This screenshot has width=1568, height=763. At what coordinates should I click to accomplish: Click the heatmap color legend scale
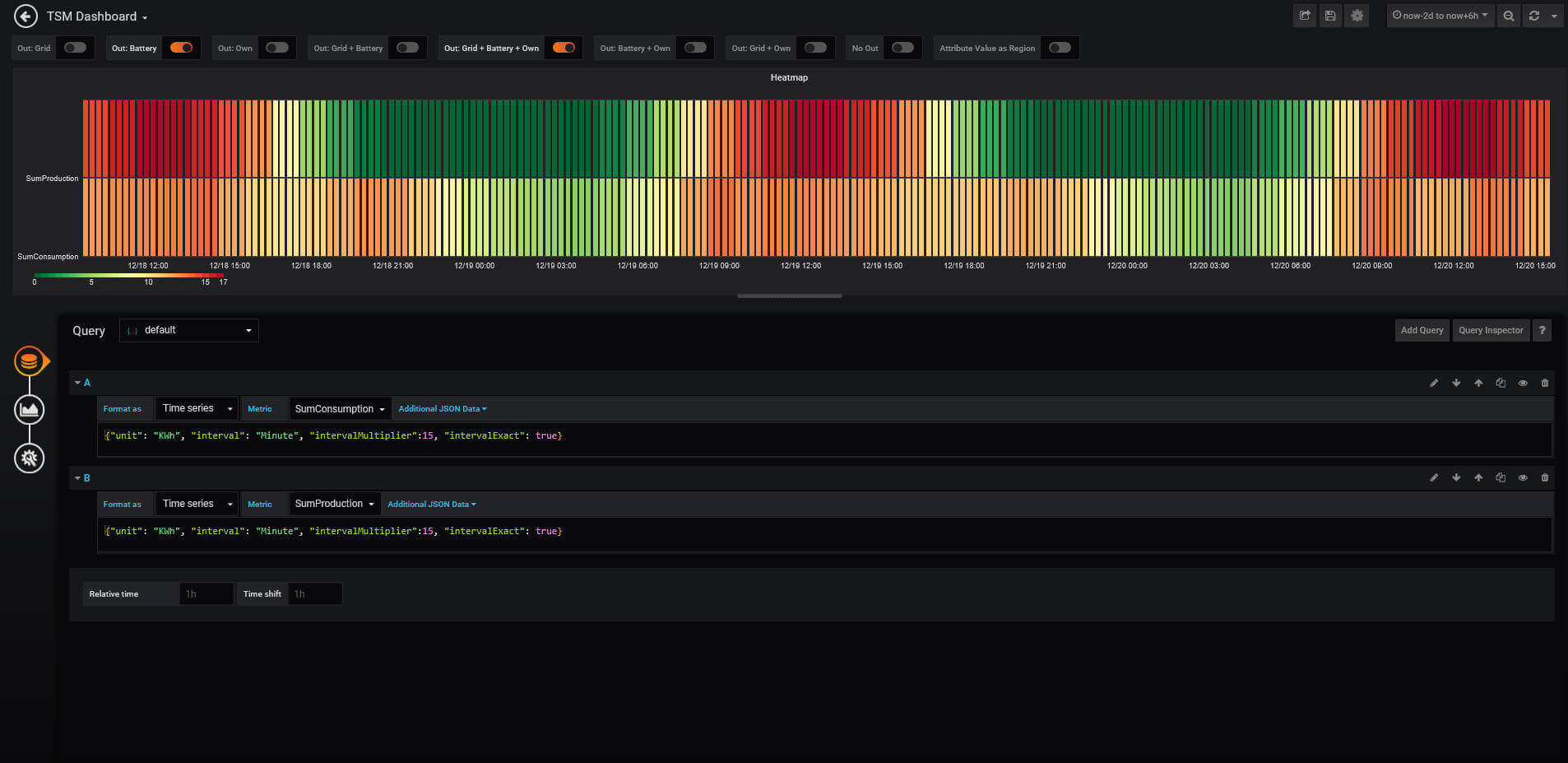click(x=128, y=277)
